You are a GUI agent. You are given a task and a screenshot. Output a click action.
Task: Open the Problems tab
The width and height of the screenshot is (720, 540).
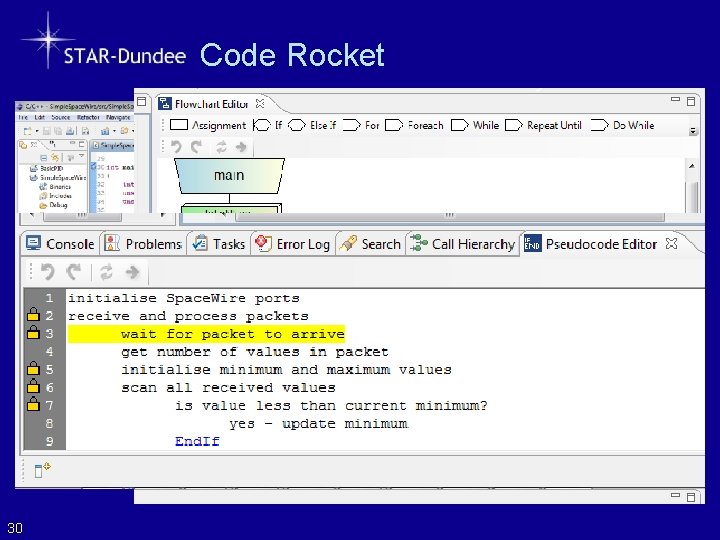(143, 244)
